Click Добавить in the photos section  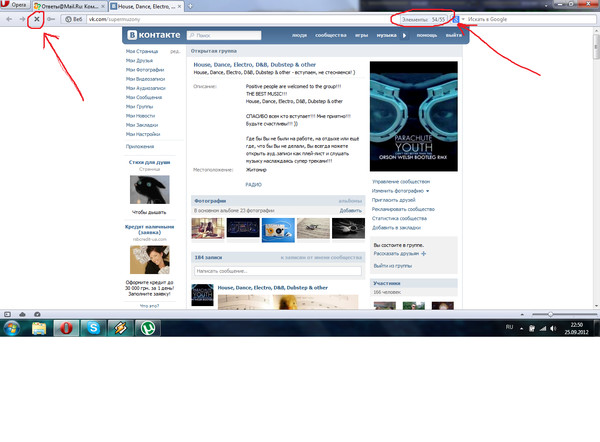coord(351,210)
